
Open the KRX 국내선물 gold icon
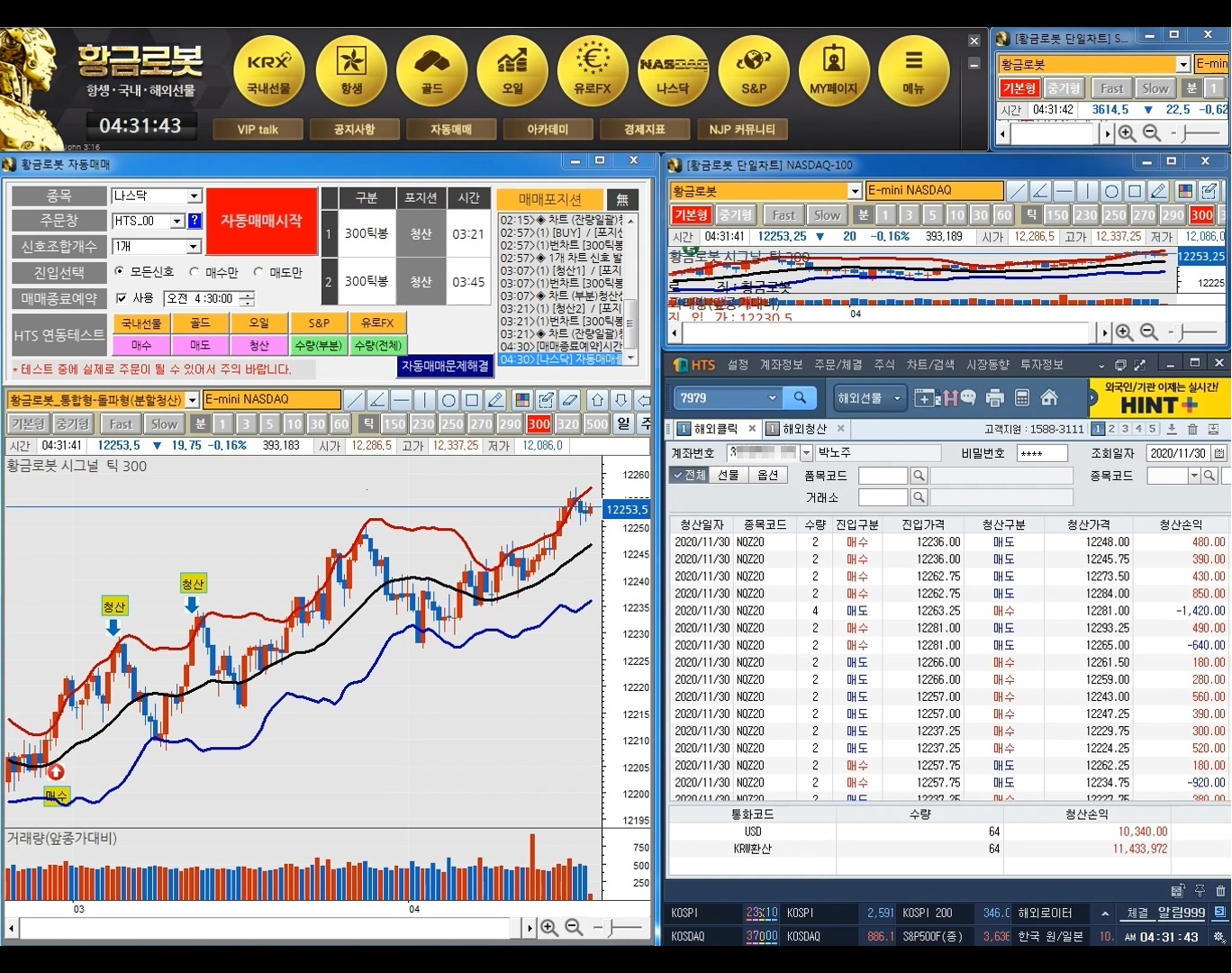[x=269, y=72]
